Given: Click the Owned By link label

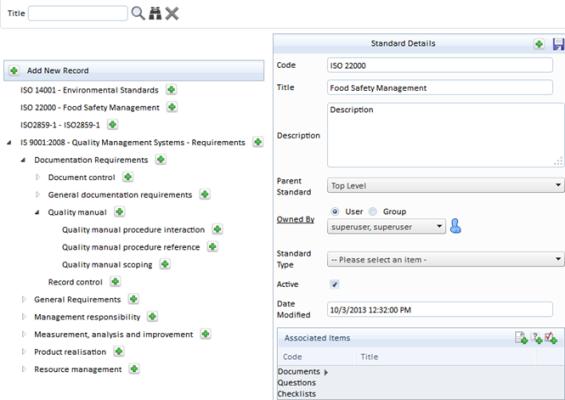Looking at the screenshot, I should tap(295, 219).
